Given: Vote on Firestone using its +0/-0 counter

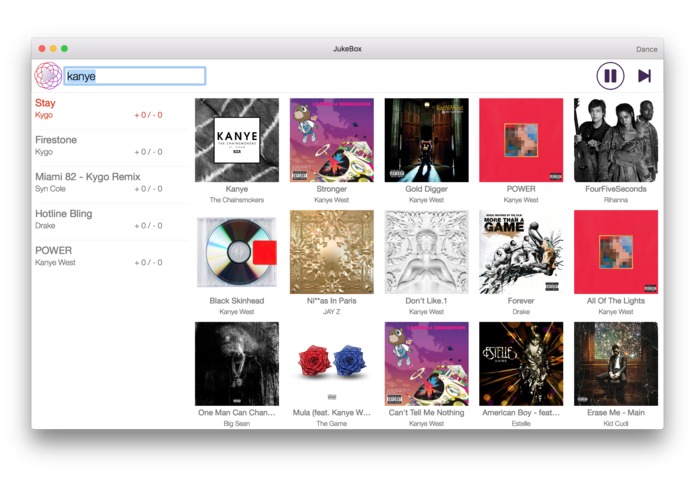Looking at the screenshot, I should point(148,152).
